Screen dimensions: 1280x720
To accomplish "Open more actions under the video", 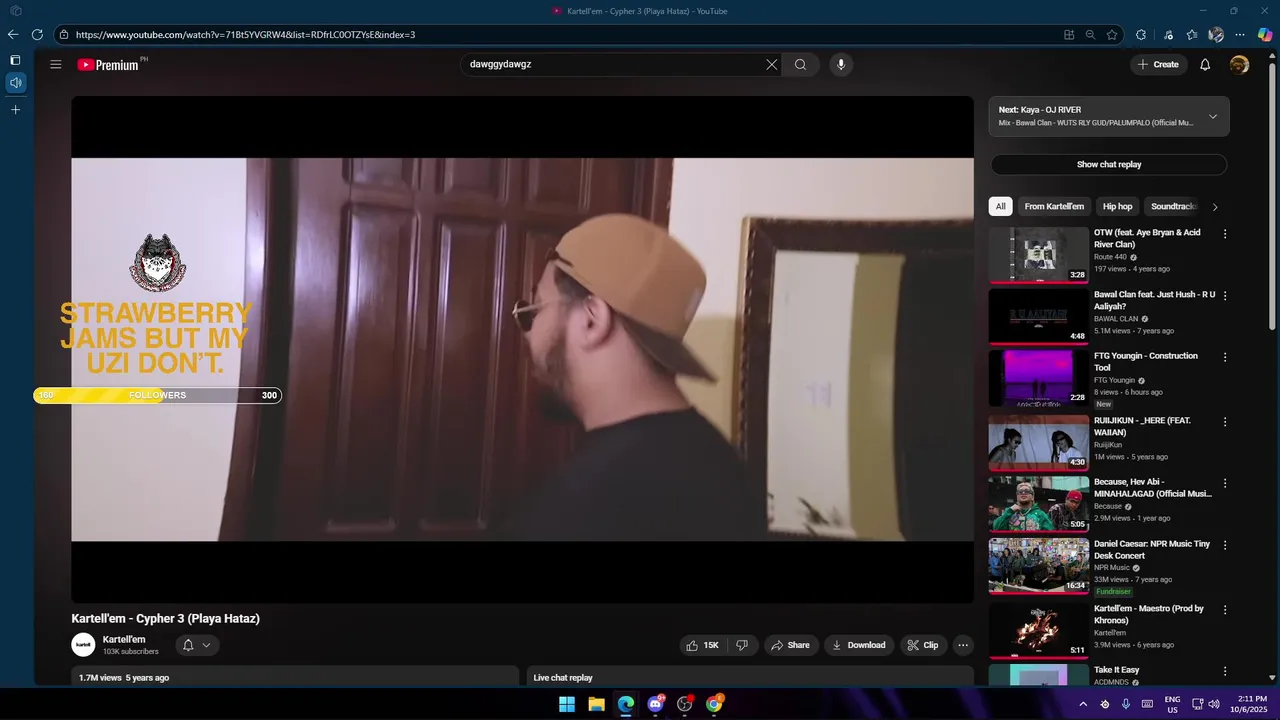I will pos(963,645).
